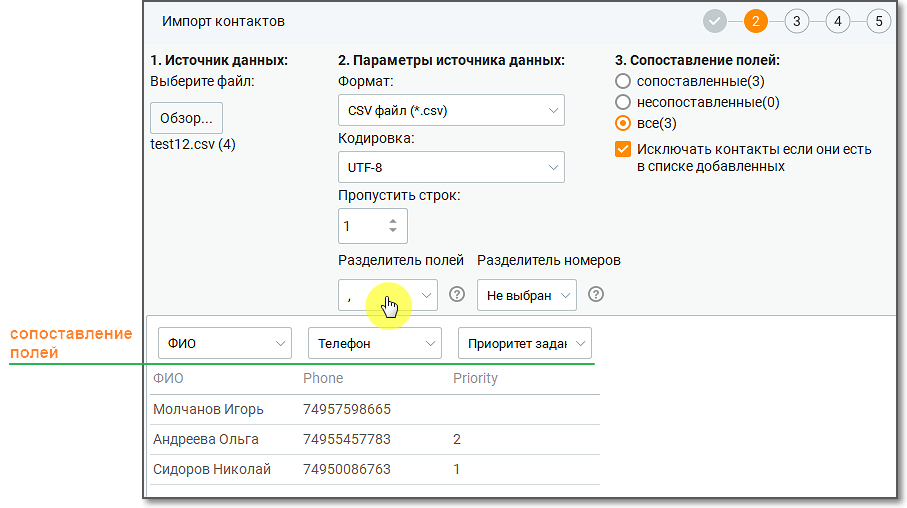The height and width of the screenshot is (508, 907).
Task: Open the Приоритет задачи mapping dropdown
Action: (x=525, y=343)
